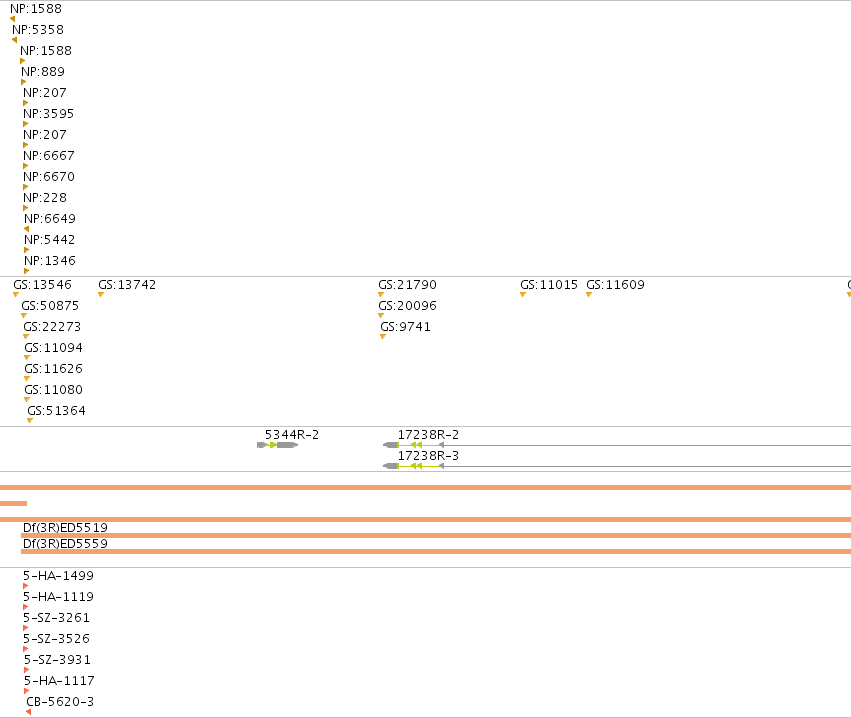Image resolution: width=851 pixels, height=718 pixels.
Task: Select the GS:11080 label
Action: pyautogui.click(x=54, y=390)
